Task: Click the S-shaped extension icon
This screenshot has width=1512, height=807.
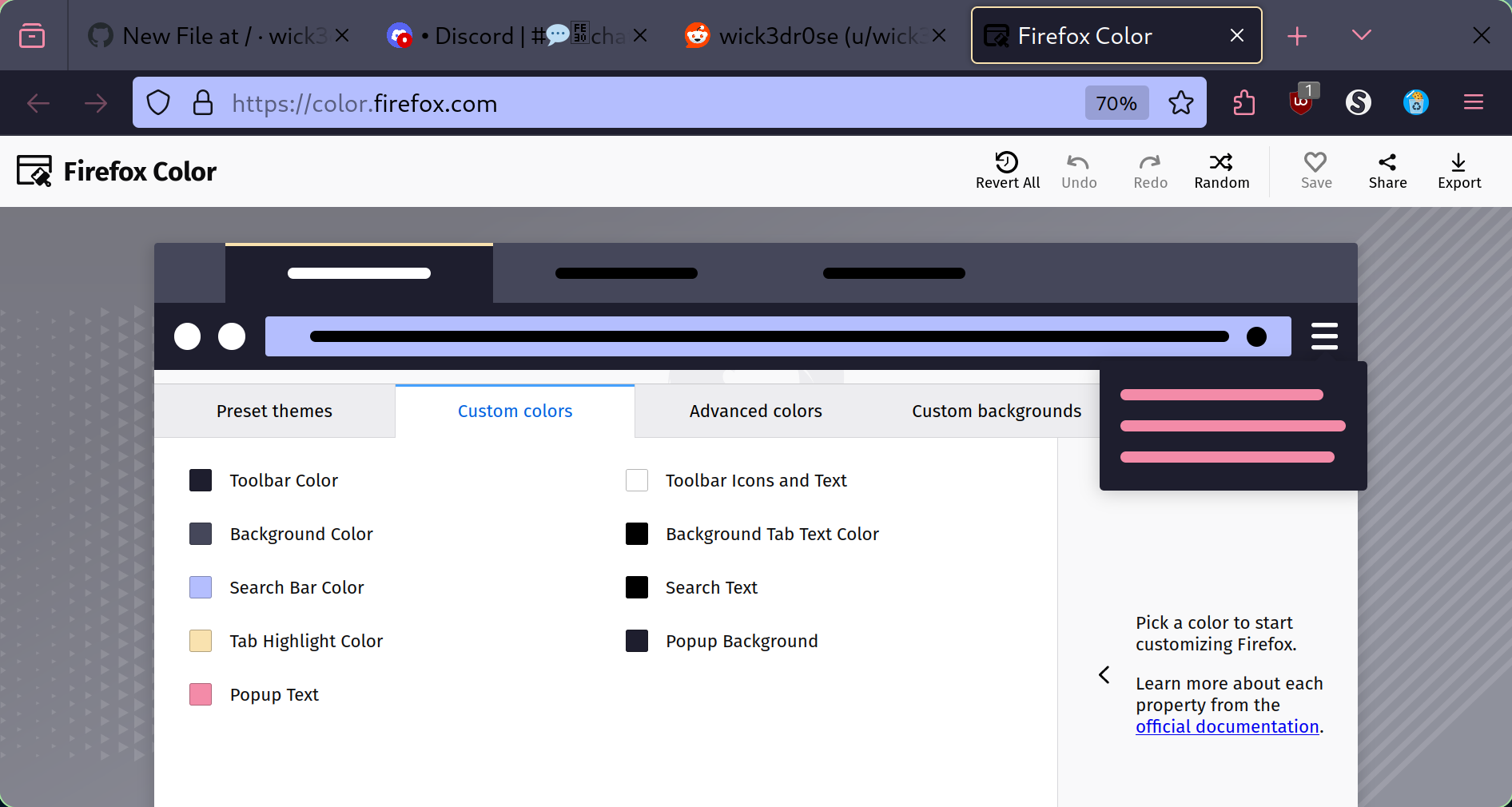Action: (x=1358, y=102)
